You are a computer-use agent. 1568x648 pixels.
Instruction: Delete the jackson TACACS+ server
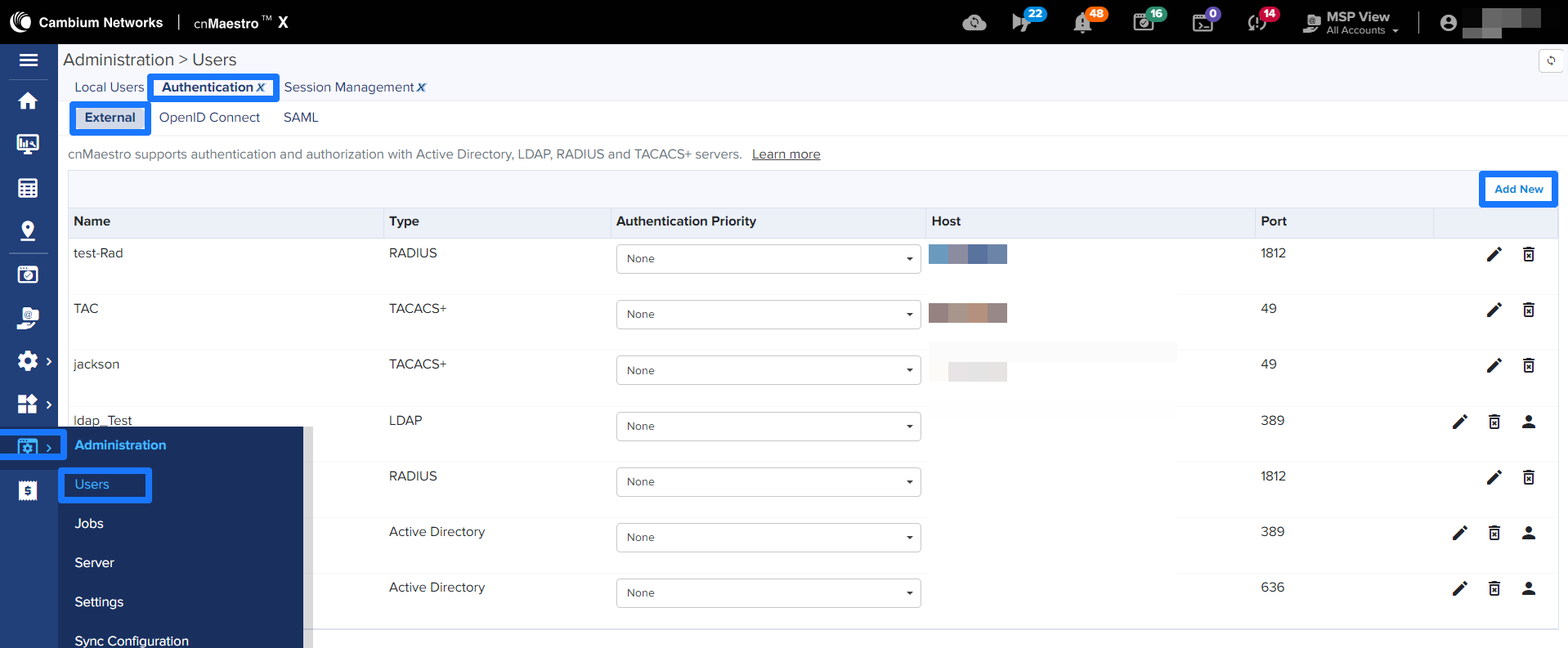click(1528, 365)
